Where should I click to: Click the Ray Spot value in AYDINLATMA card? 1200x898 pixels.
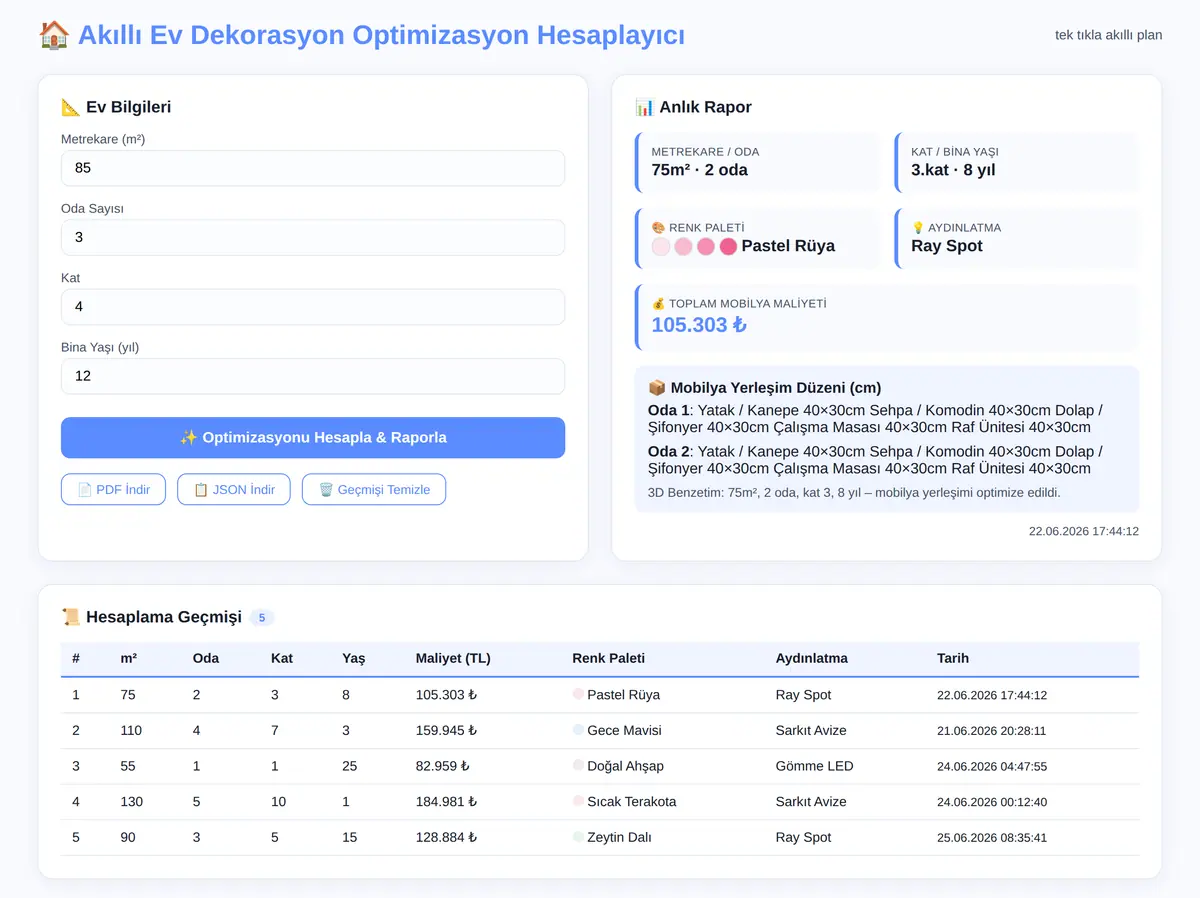947,246
